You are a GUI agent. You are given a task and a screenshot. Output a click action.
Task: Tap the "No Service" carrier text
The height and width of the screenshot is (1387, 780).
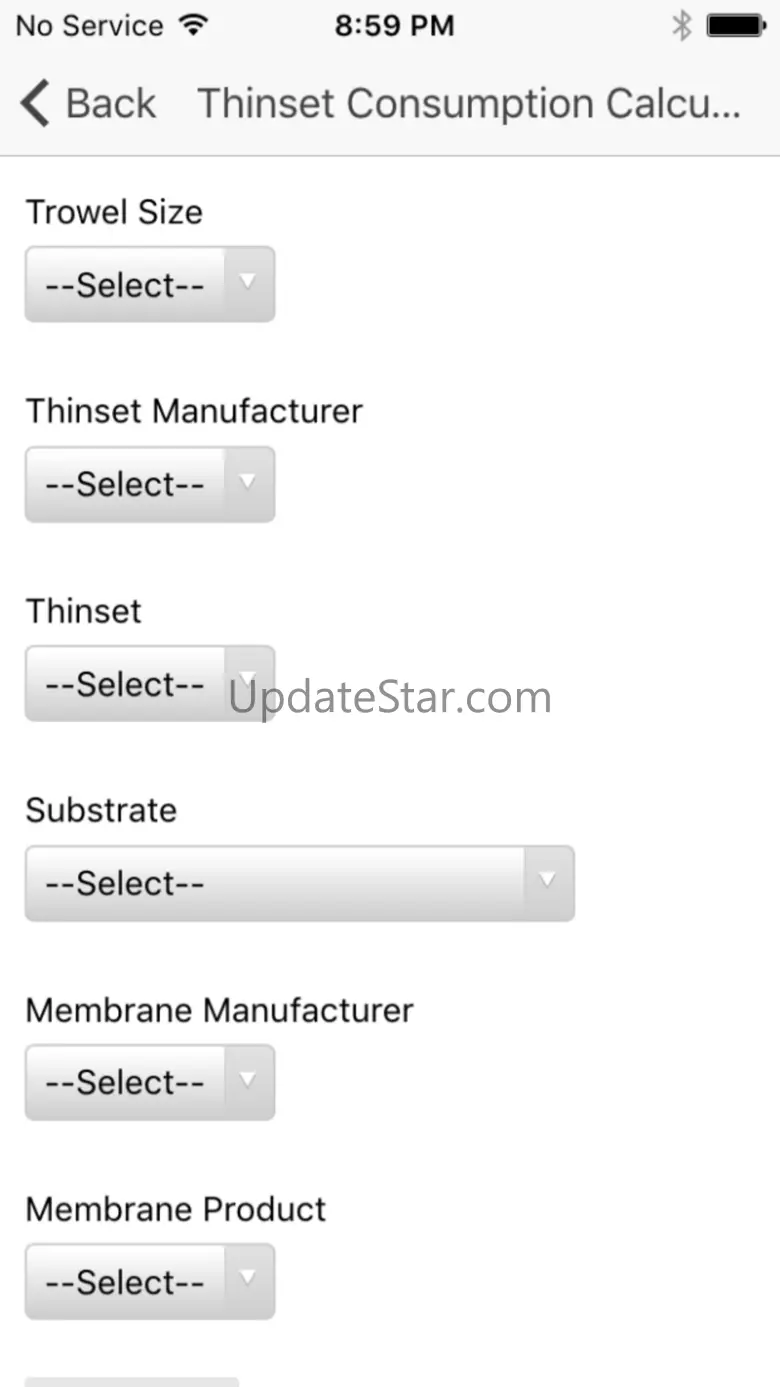click(x=89, y=26)
